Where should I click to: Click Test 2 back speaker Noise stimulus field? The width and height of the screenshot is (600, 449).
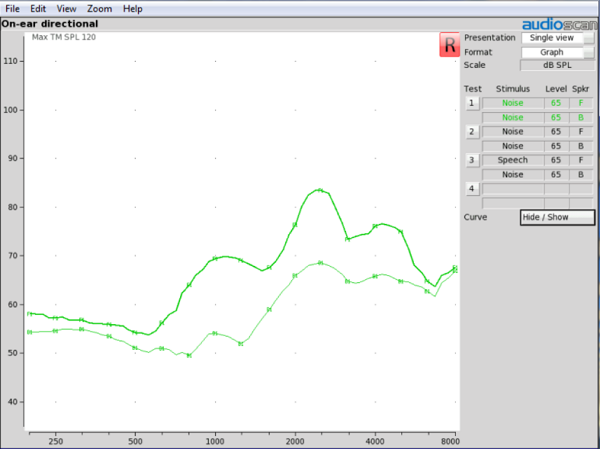point(513,146)
